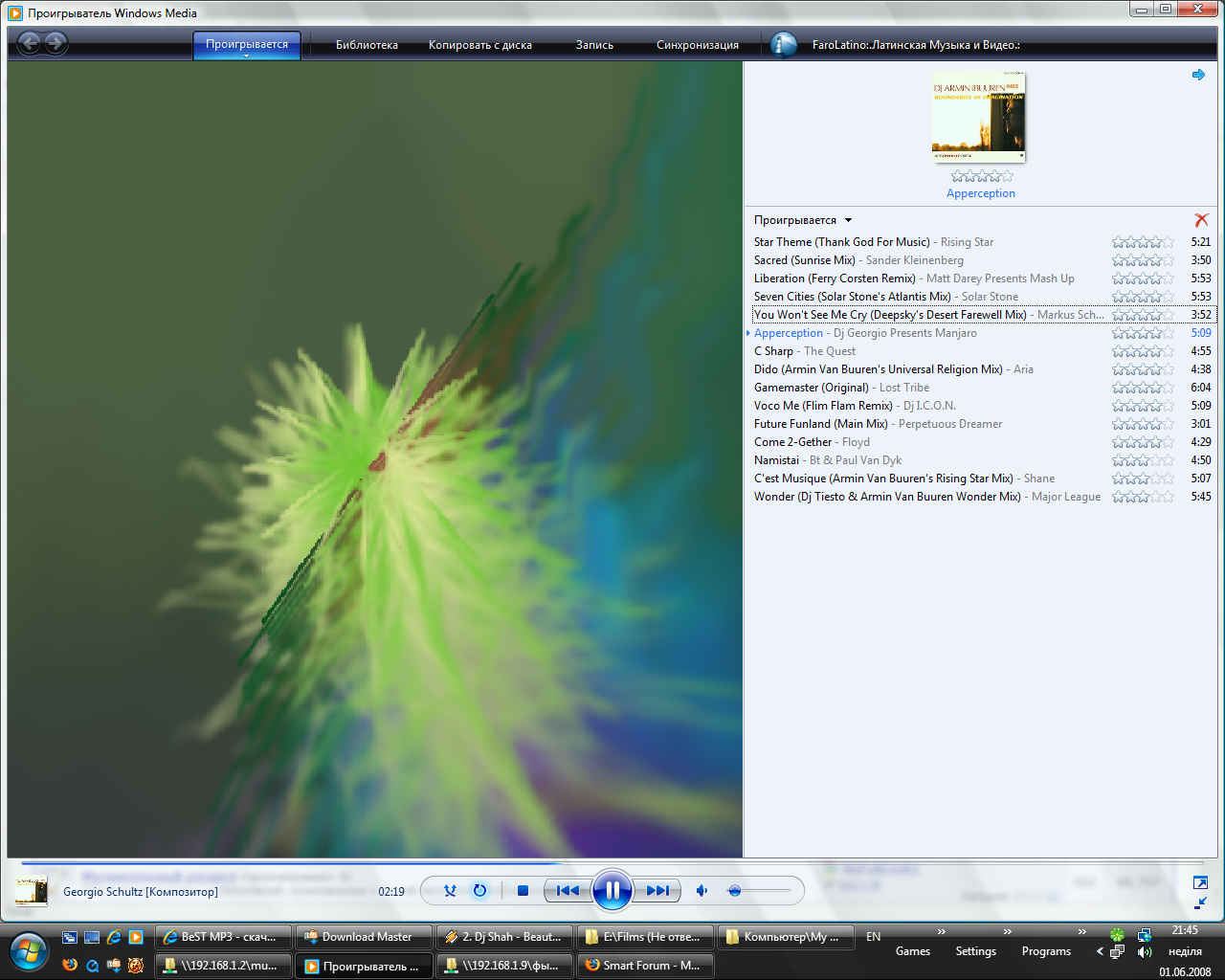This screenshot has height=980, width=1225.
Task: Switch to Smart Forum Firefox window
Action: pyautogui.click(x=643, y=966)
